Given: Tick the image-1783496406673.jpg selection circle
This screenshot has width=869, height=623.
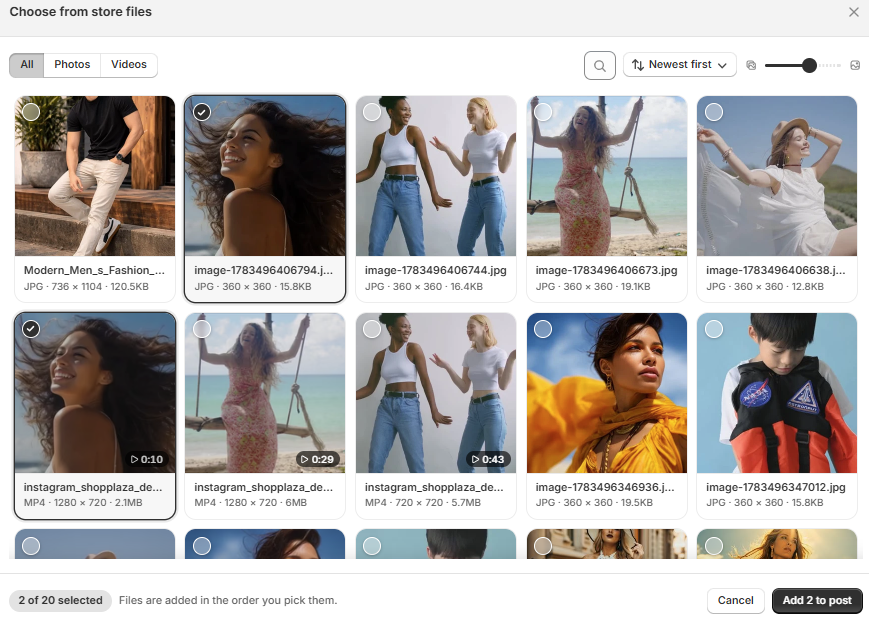Looking at the screenshot, I should (x=543, y=112).
